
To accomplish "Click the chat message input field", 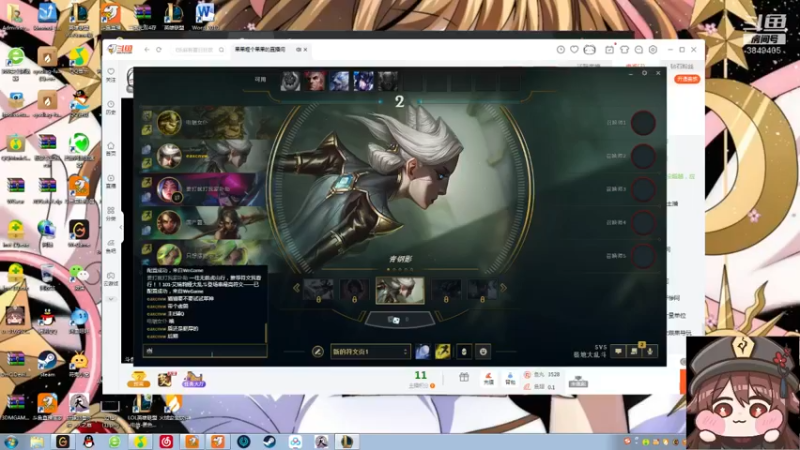I will 205,351.
